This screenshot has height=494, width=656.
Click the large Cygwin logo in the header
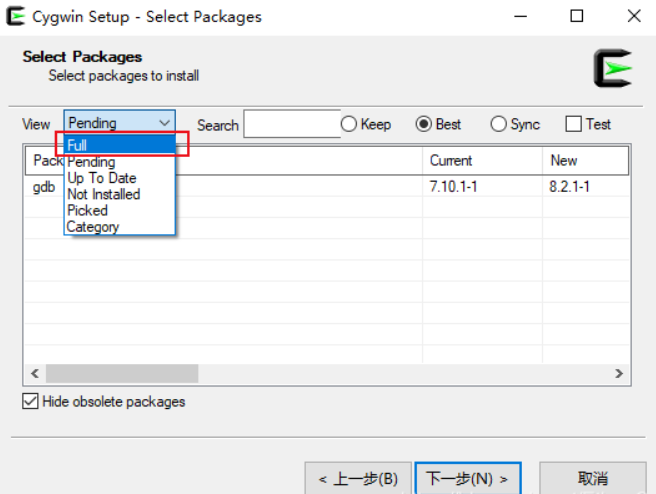click(x=613, y=68)
